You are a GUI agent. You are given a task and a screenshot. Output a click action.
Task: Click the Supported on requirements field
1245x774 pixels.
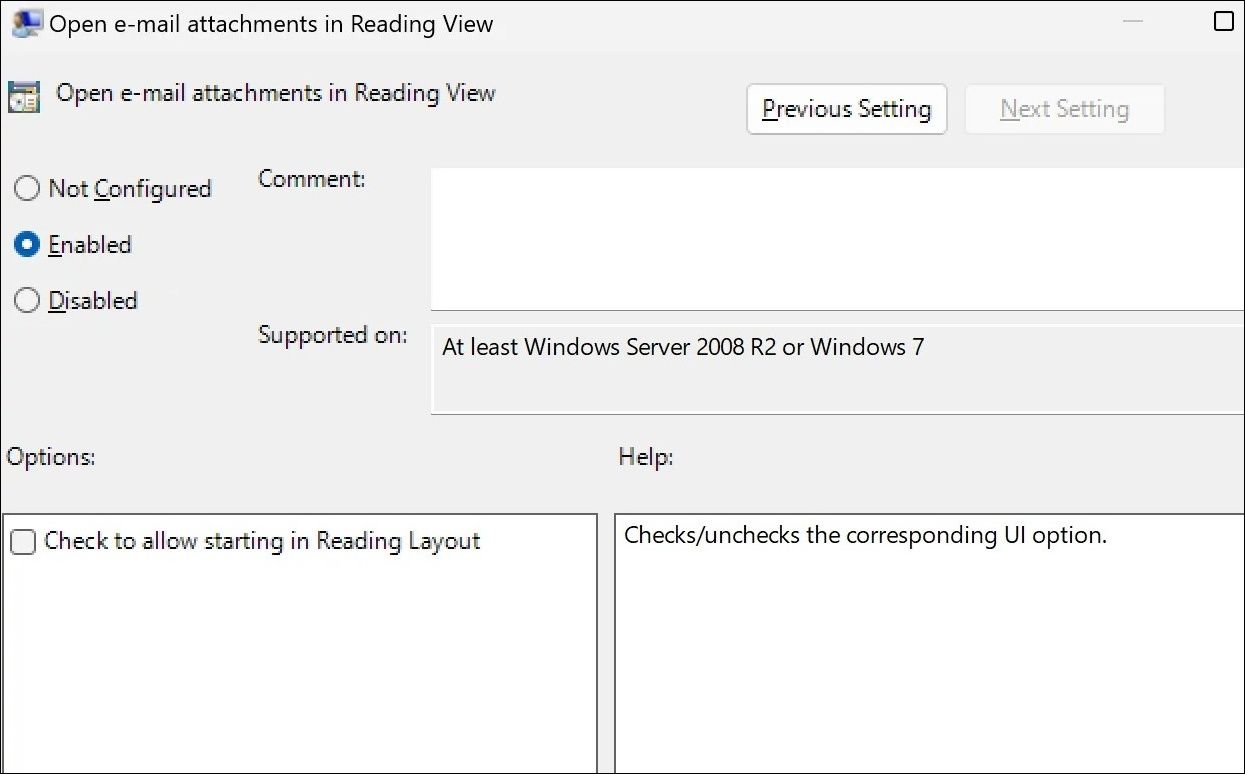pos(836,368)
